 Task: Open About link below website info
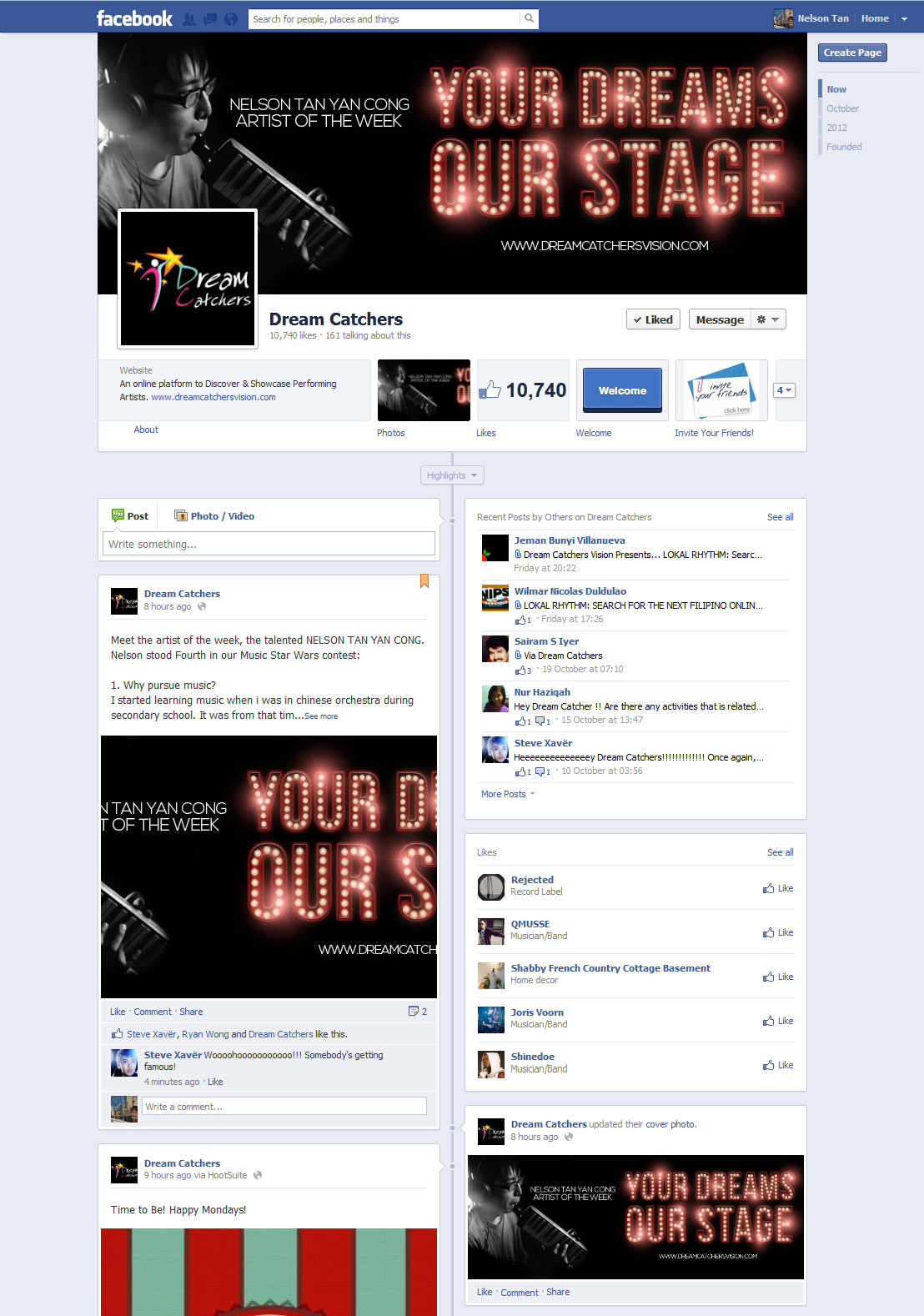[146, 429]
